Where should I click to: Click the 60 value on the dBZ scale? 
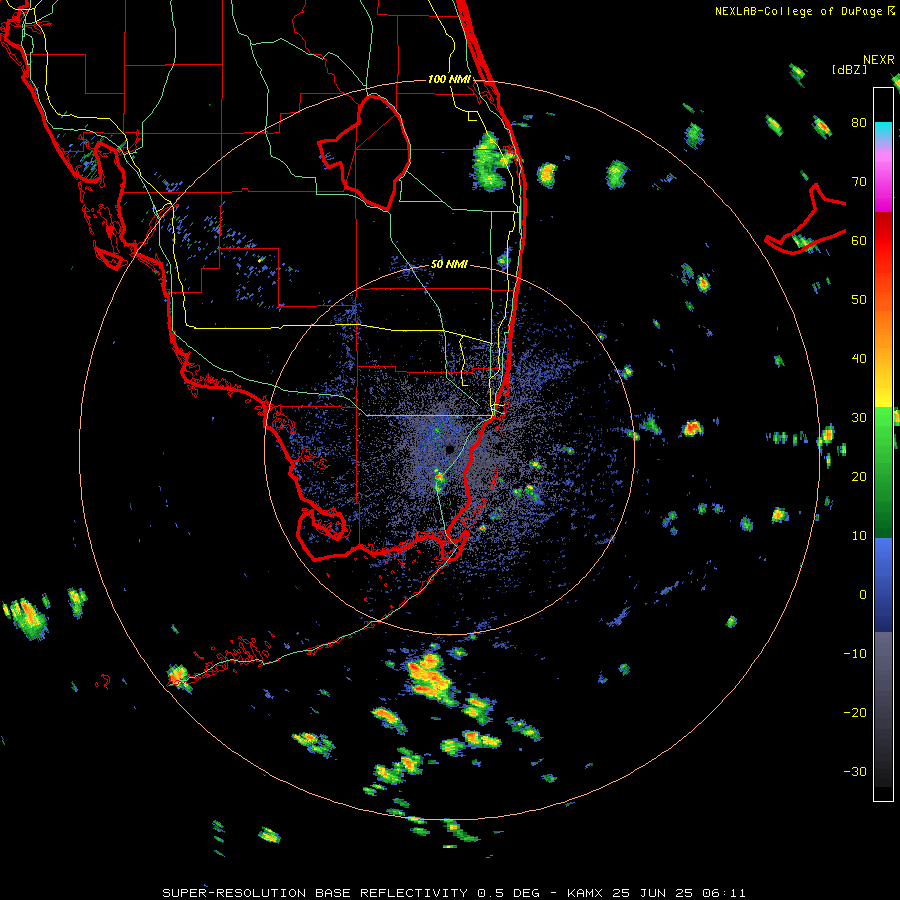(x=859, y=240)
